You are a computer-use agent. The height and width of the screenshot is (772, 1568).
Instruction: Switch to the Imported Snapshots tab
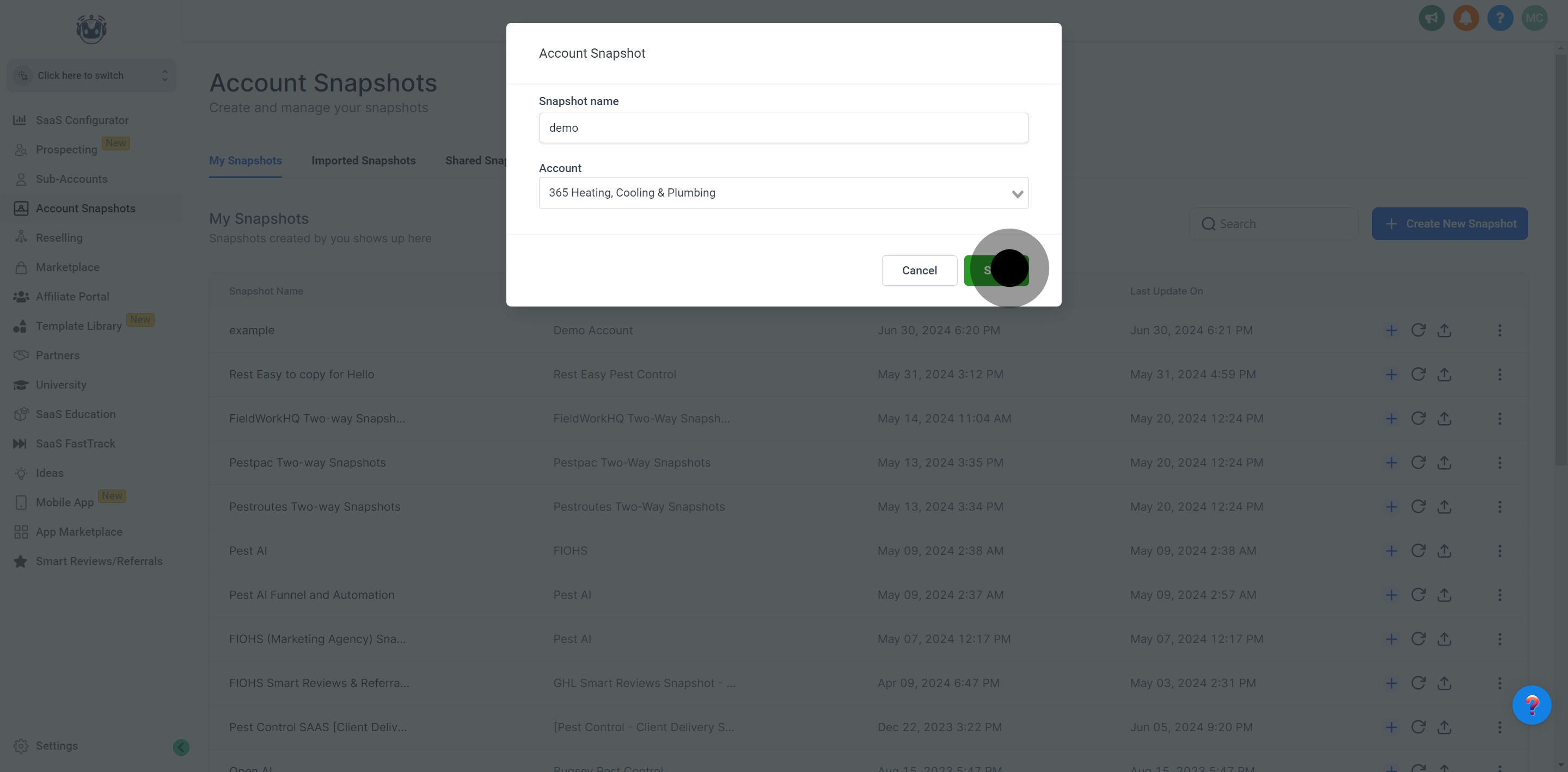[363, 161]
